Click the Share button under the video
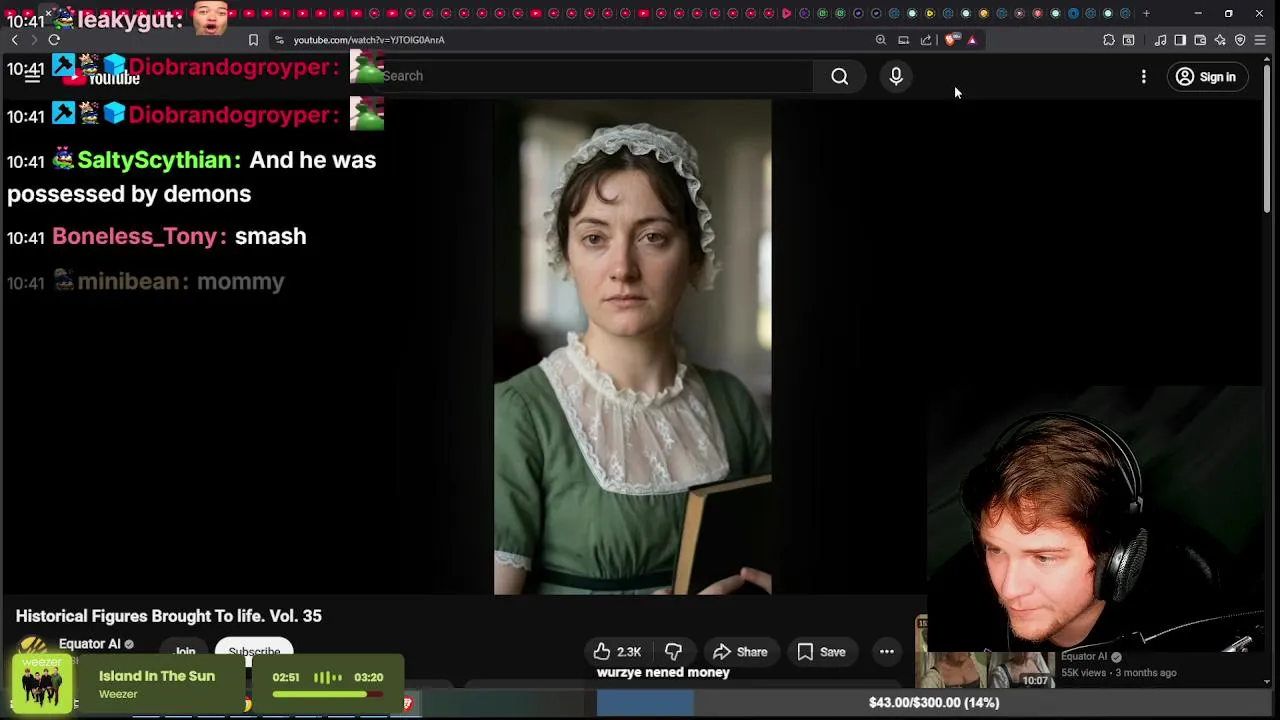1280x720 pixels. pos(740,652)
